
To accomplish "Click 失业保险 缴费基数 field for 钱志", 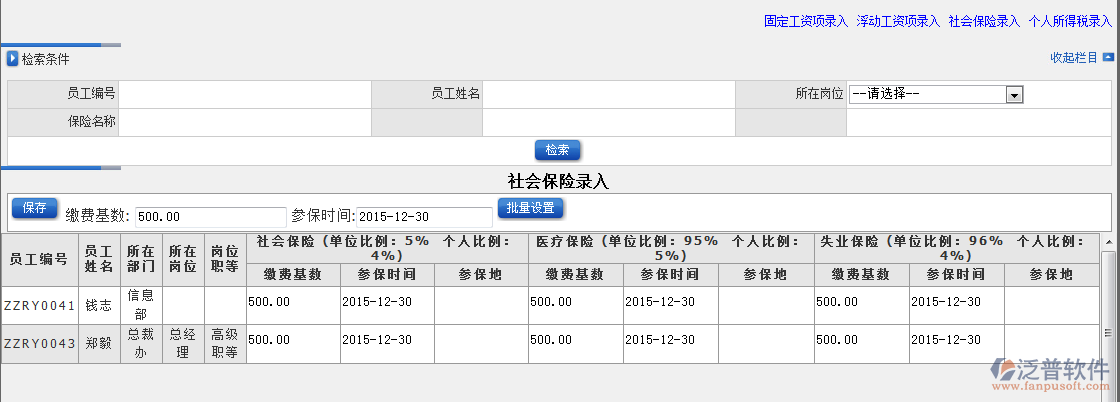I will click(861, 305).
